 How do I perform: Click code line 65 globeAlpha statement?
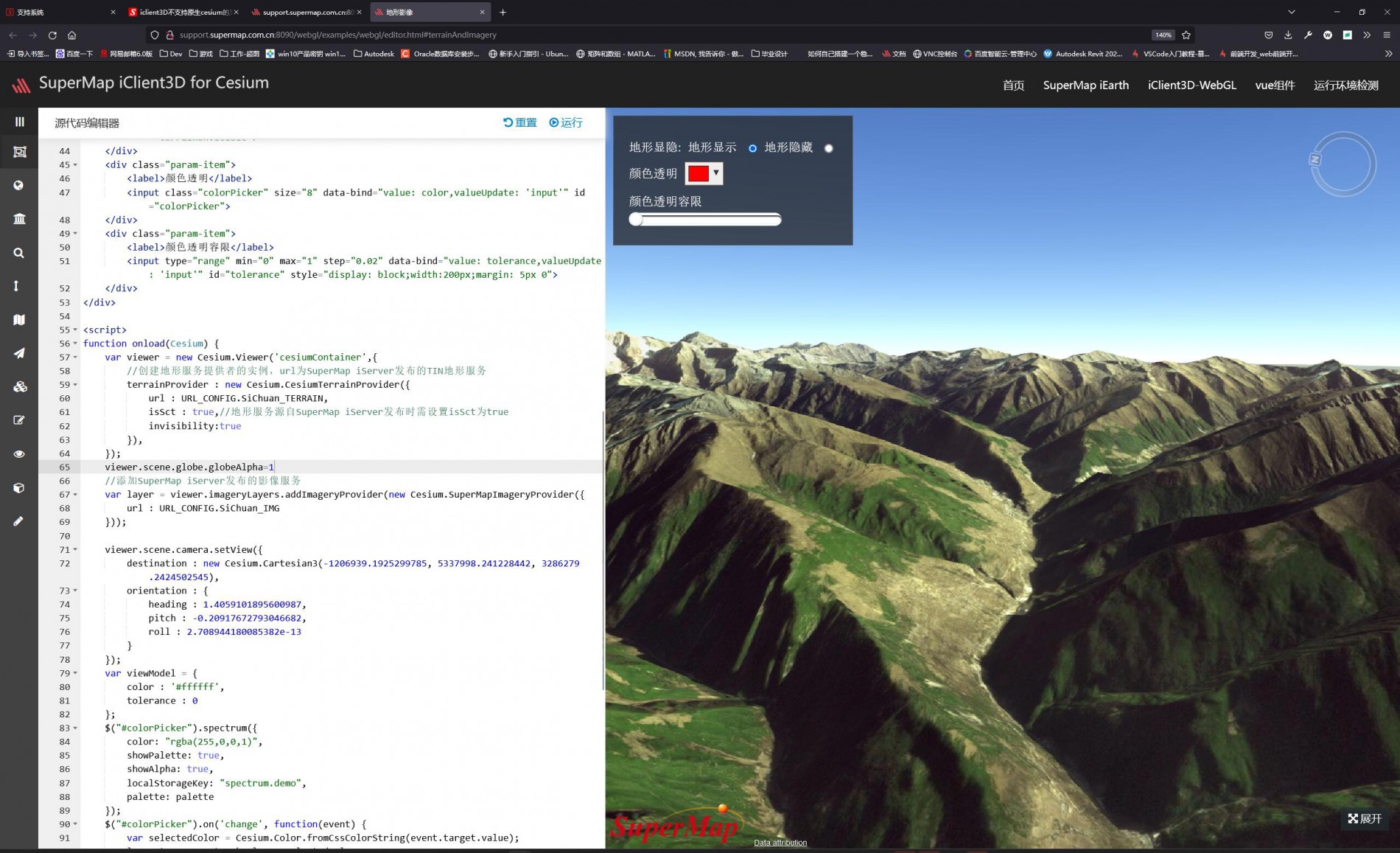point(189,467)
